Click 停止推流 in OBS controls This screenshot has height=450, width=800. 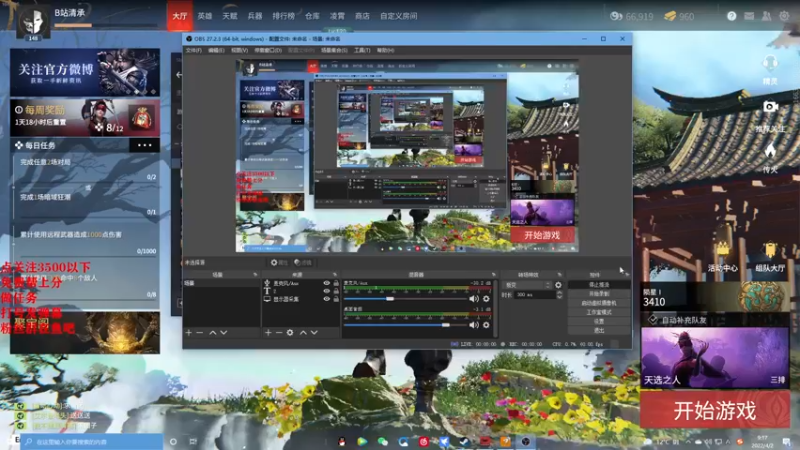pos(599,285)
